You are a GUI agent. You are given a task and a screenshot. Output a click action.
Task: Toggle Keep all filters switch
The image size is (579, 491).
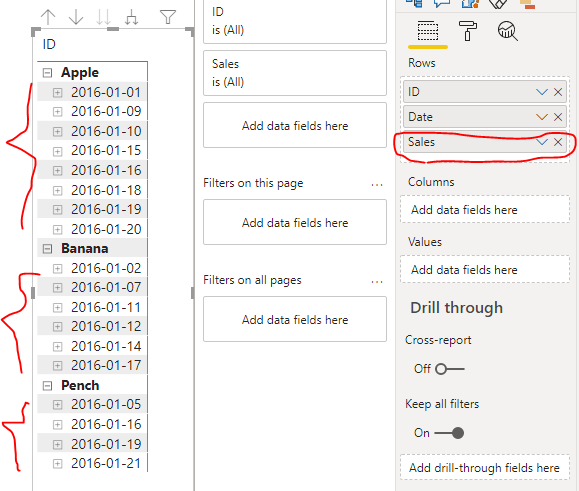click(449, 433)
